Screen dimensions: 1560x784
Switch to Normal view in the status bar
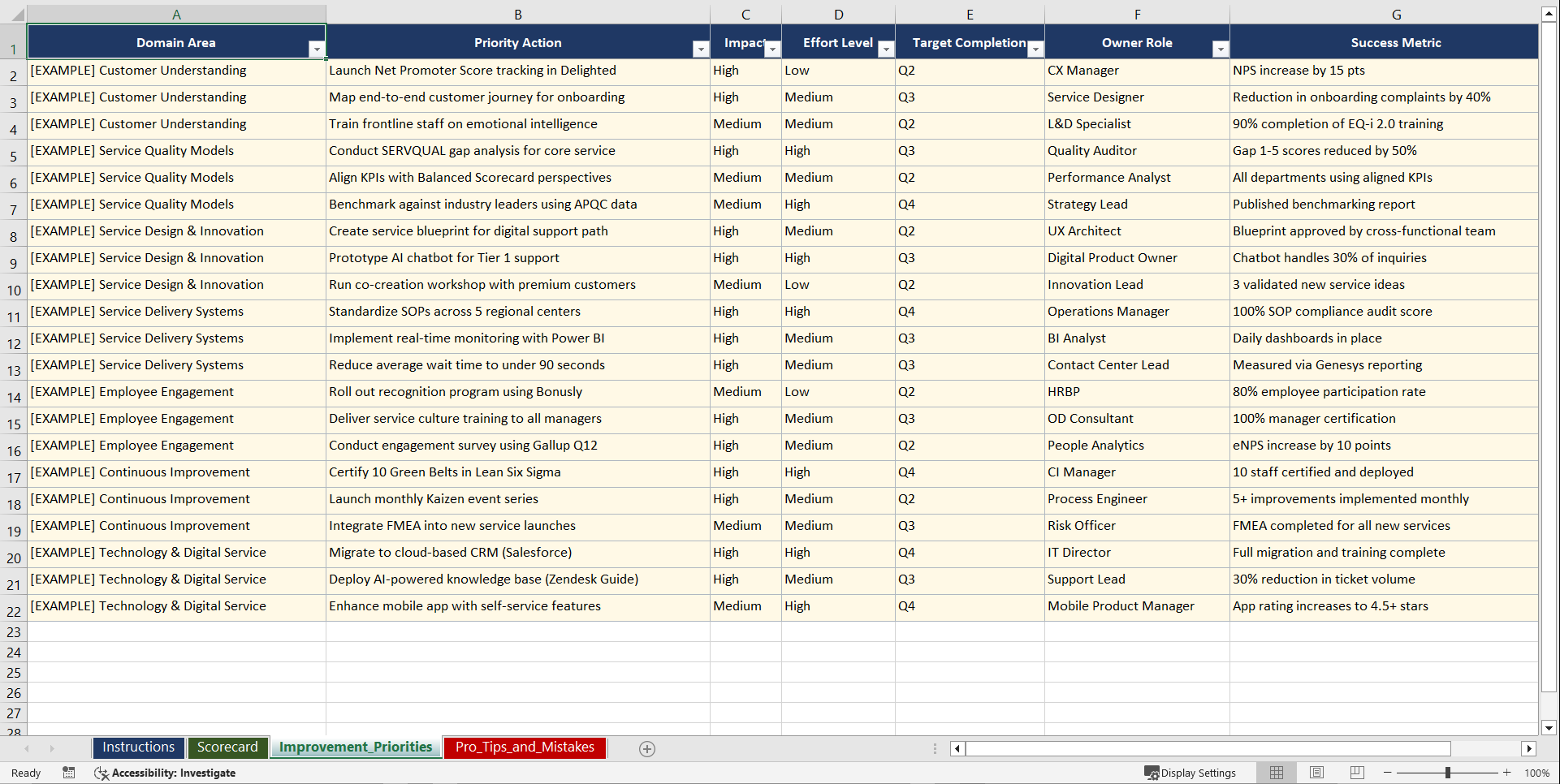coord(1276,773)
